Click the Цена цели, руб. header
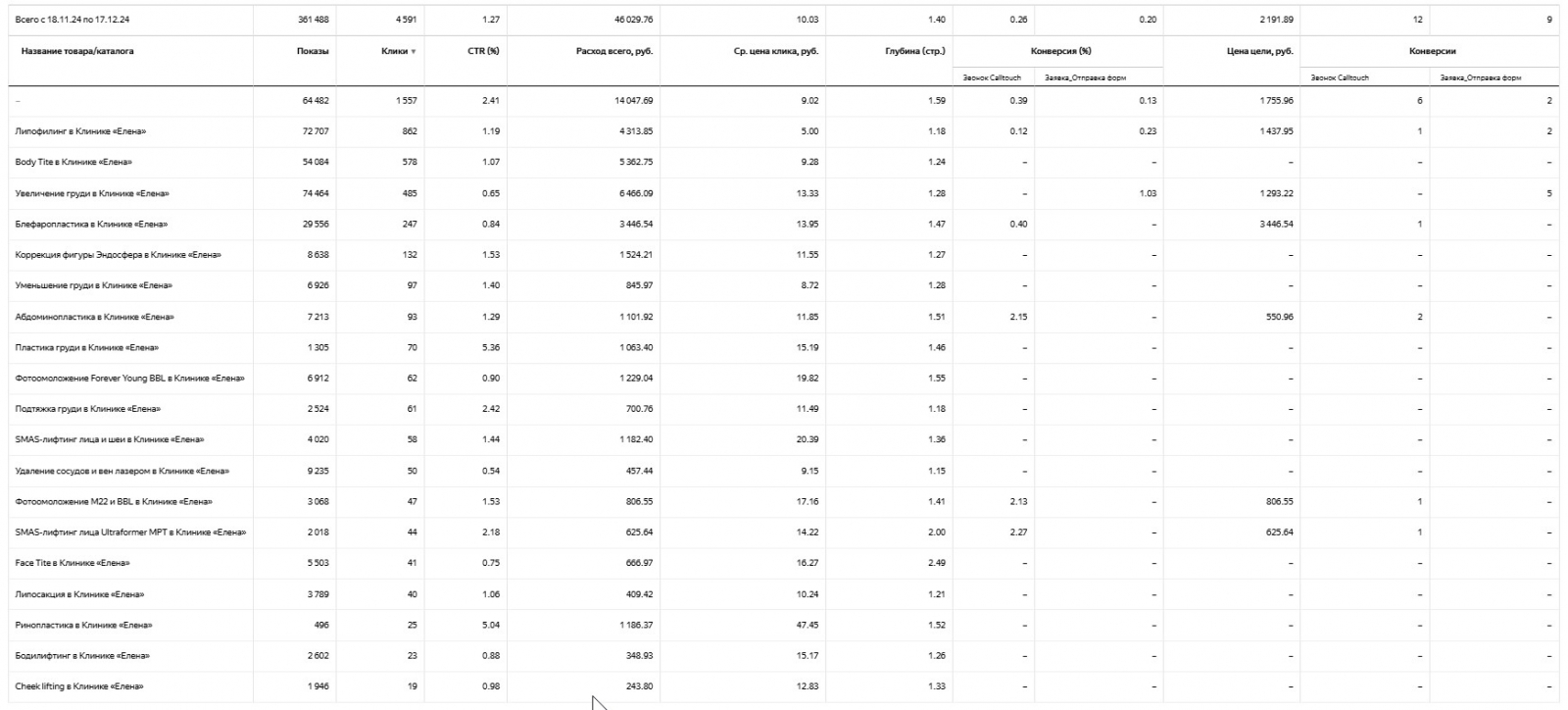This screenshot has height=710, width=1568. (1259, 51)
